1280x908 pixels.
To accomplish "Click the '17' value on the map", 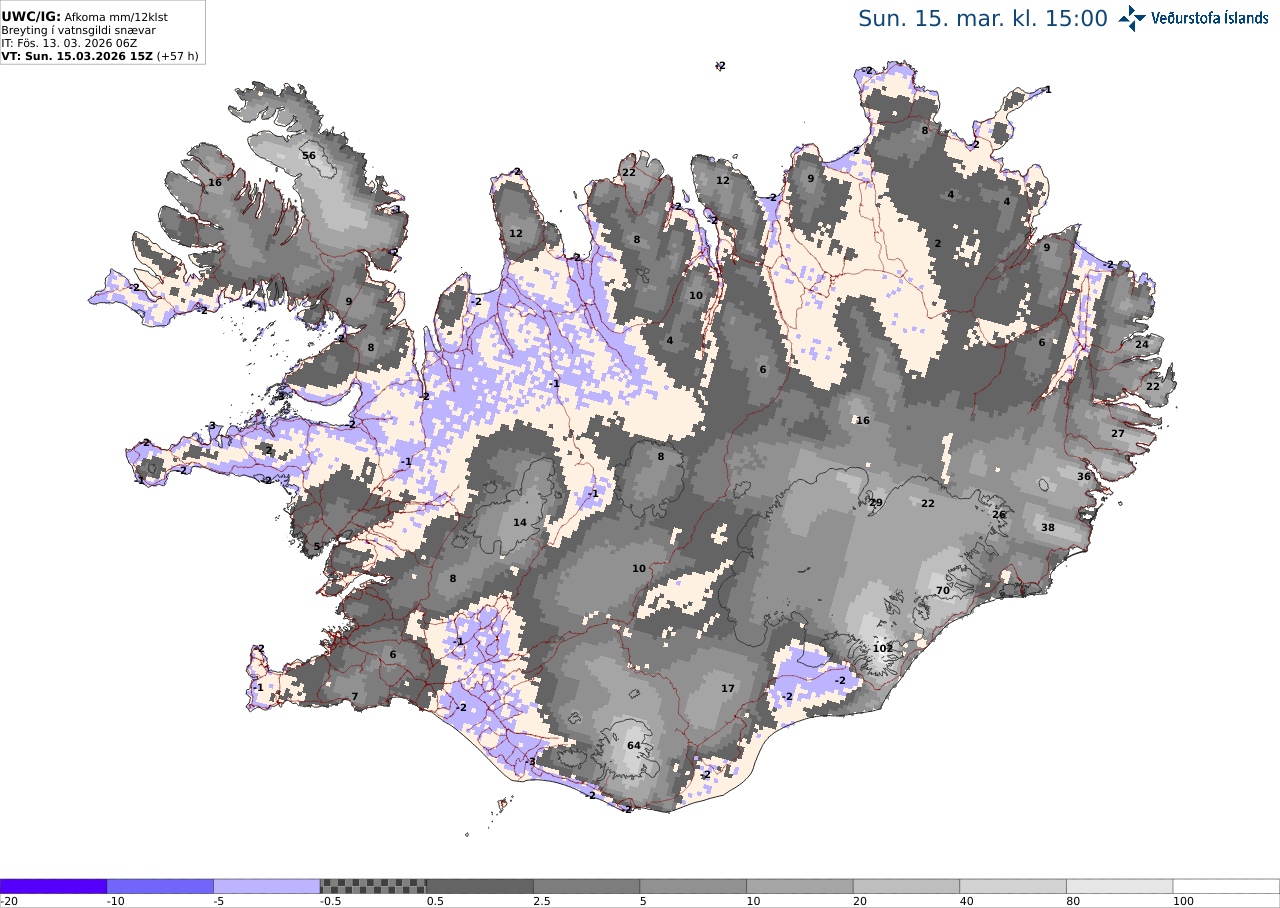I will tap(728, 689).
